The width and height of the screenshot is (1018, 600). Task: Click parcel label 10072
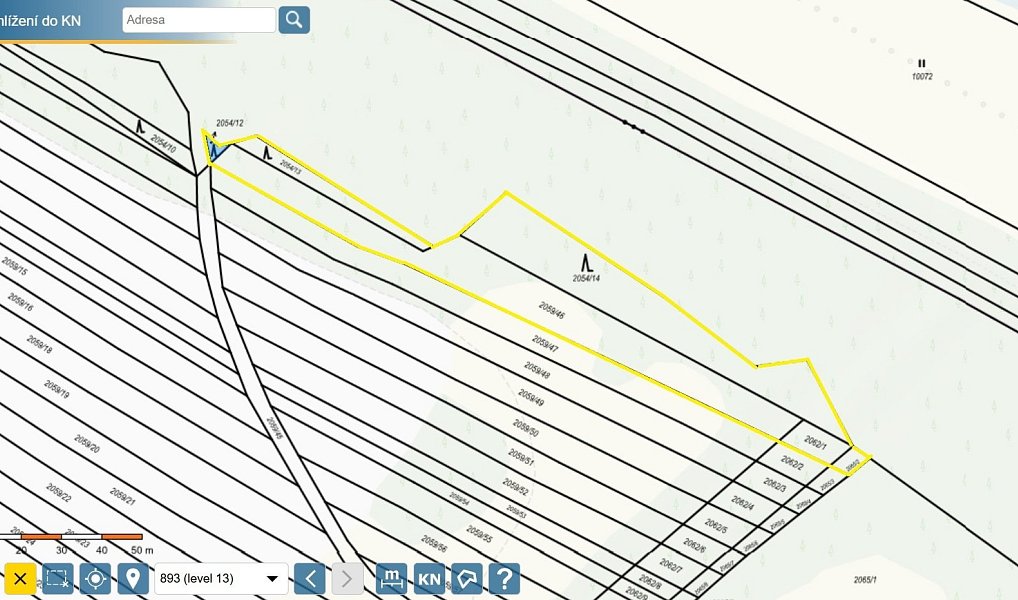click(x=922, y=76)
